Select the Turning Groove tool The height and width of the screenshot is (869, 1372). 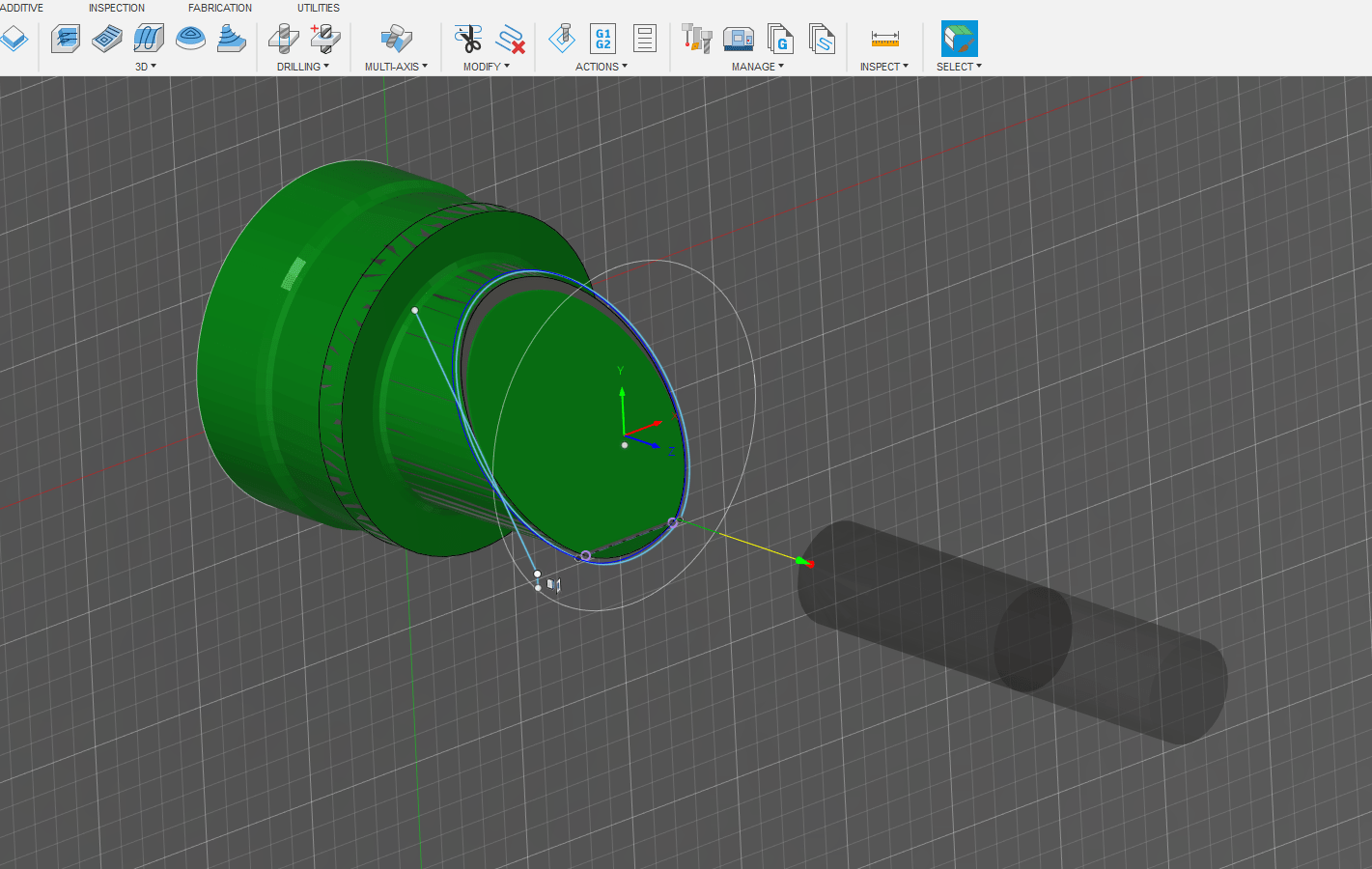pos(147,39)
